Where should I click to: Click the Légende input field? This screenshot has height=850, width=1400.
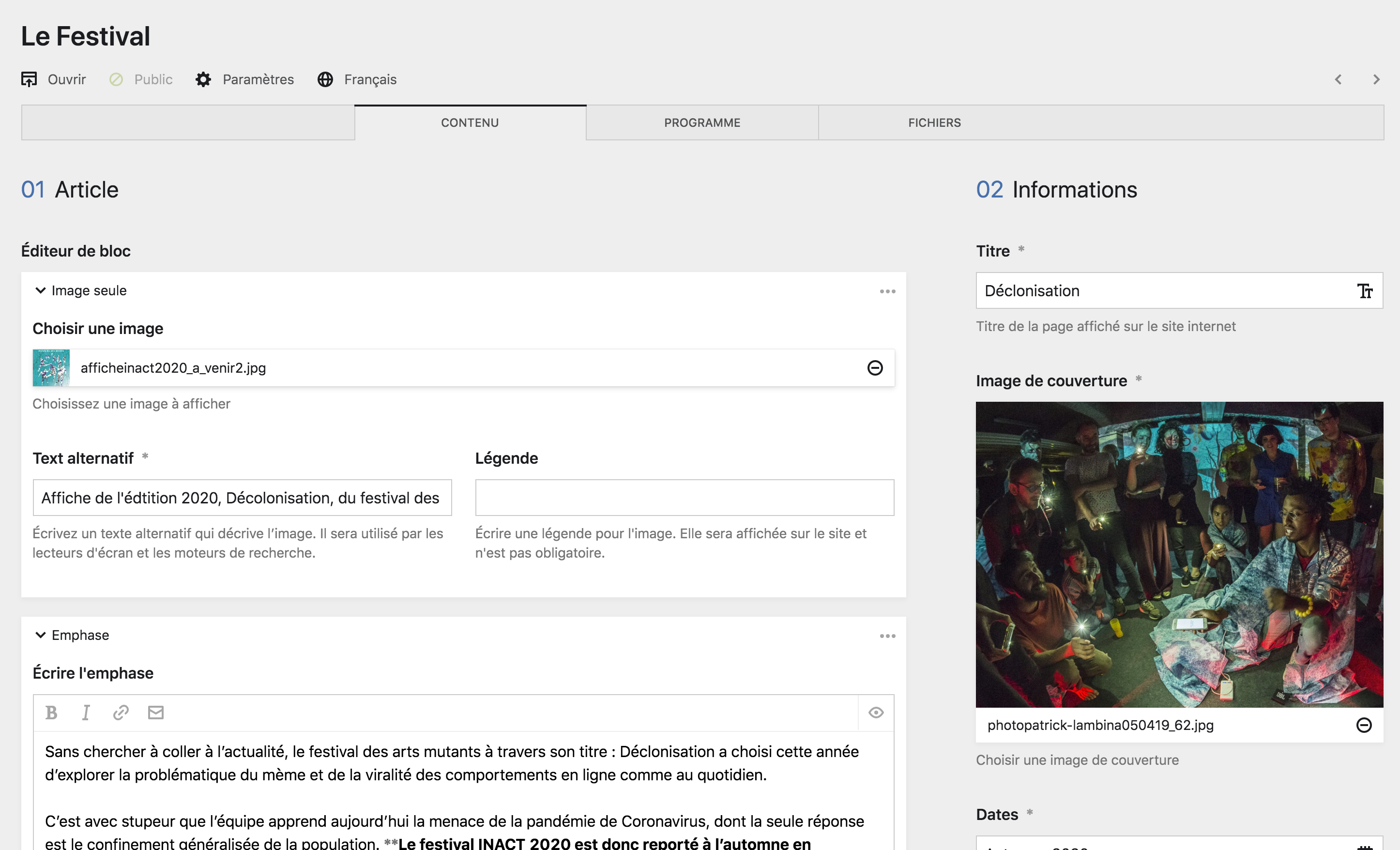click(x=684, y=498)
